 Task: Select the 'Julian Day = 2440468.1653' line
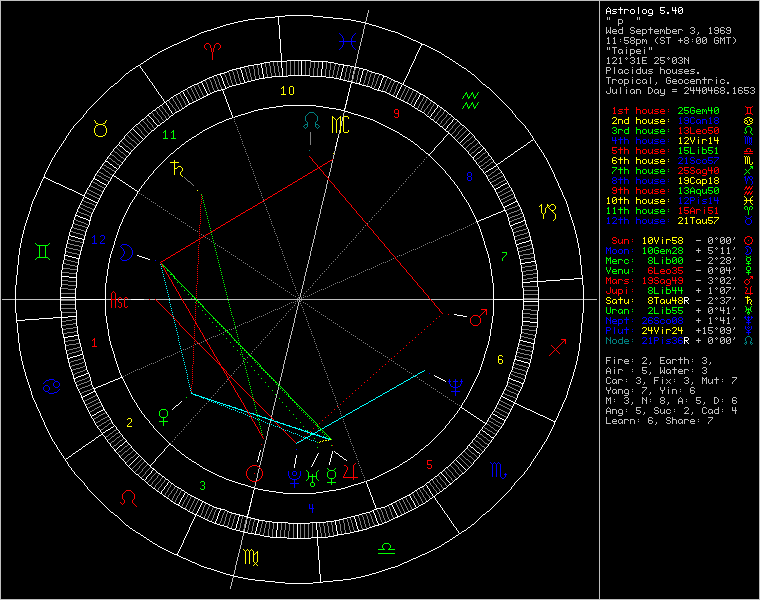[x=680, y=91]
